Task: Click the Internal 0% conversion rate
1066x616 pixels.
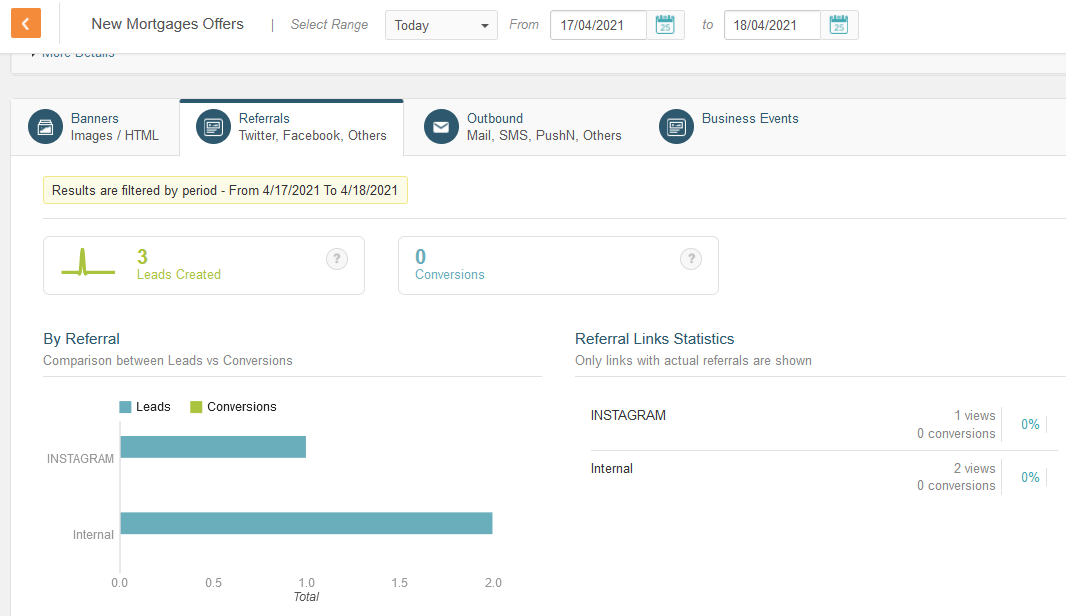Action: pos(1030,477)
